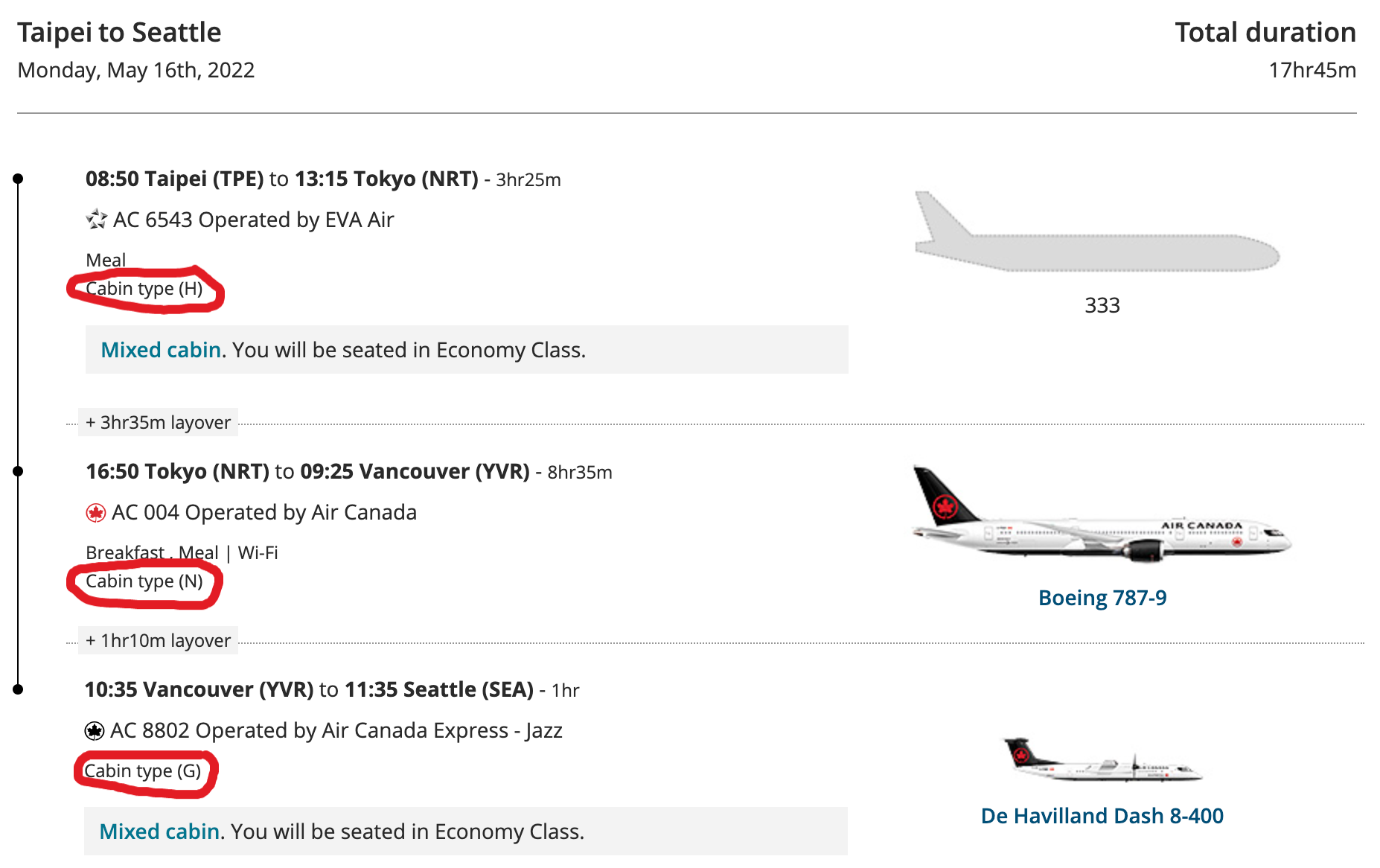Click Cabin type (G) label

pyautogui.click(x=143, y=771)
